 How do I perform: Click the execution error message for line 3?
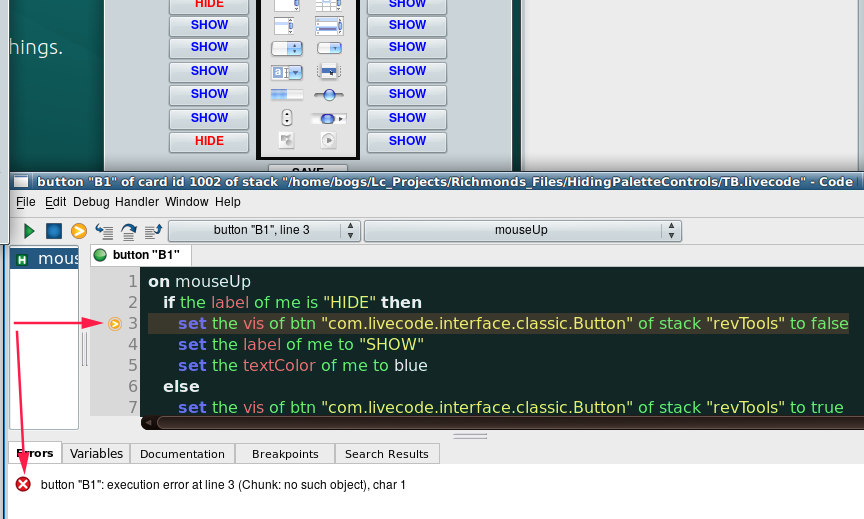coord(223,485)
